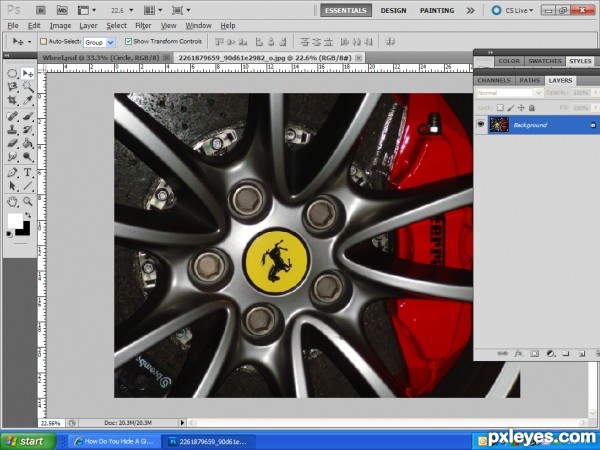
Task: Create new adjustment layer
Action: click(x=551, y=354)
